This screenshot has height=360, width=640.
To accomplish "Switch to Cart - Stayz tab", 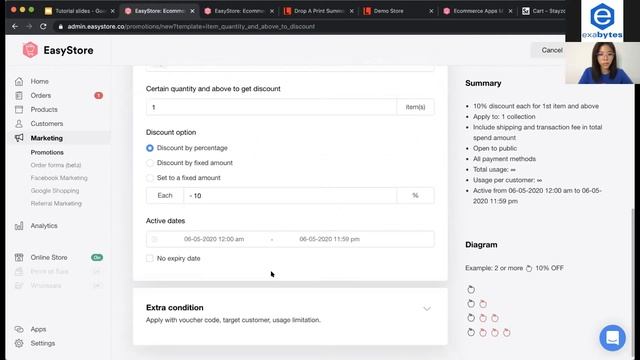I will tap(543, 11).
